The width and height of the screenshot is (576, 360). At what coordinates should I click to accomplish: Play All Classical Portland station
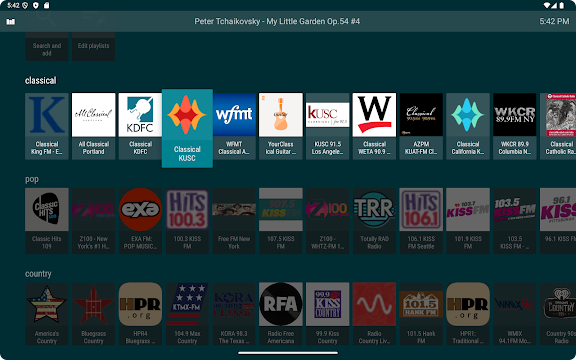click(93, 126)
